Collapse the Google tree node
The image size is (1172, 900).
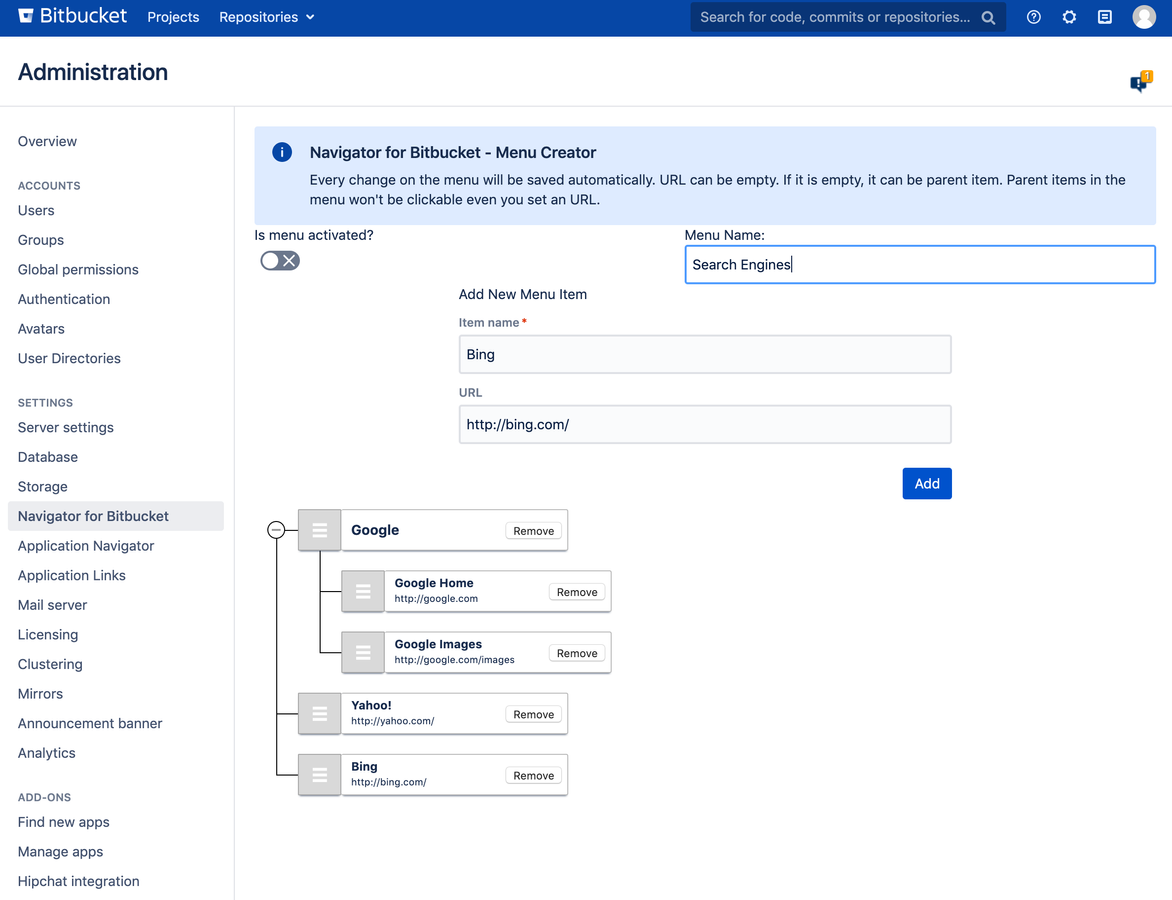point(276,530)
